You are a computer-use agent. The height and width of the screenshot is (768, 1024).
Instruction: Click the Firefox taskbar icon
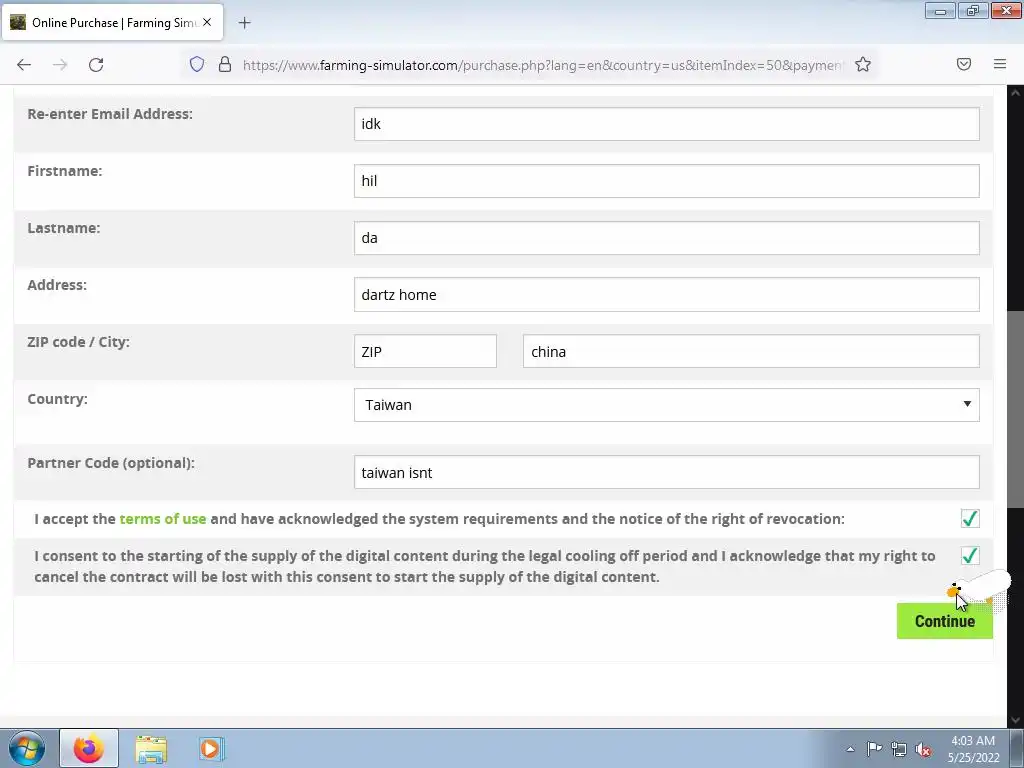(x=89, y=748)
